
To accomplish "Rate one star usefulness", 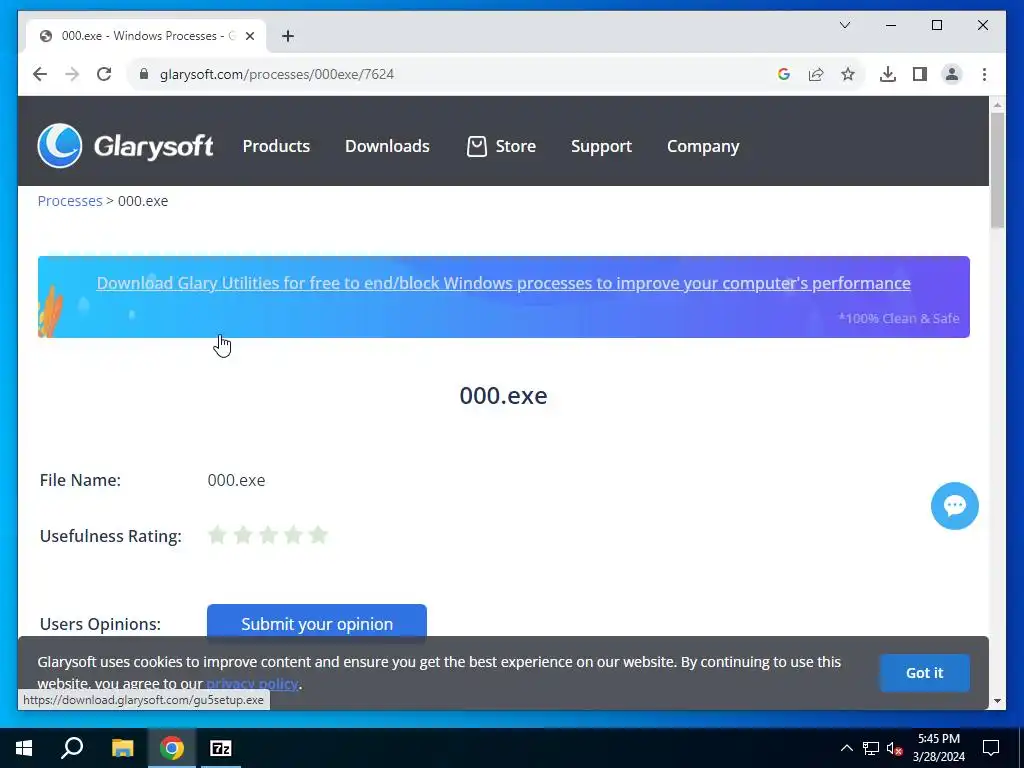I will click(x=217, y=535).
